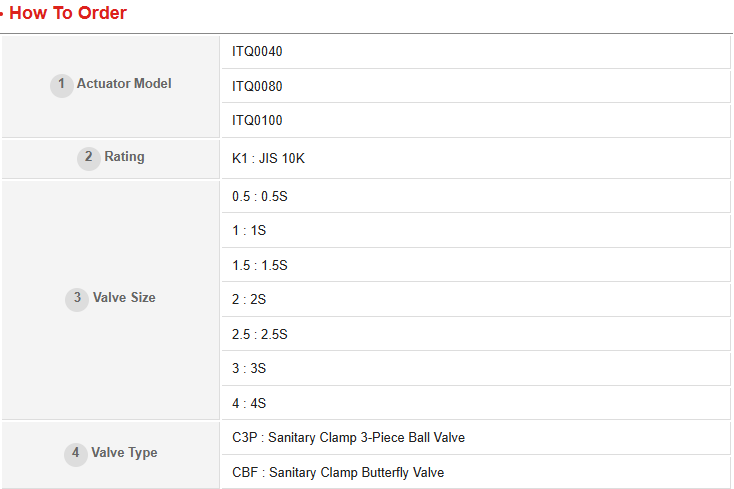Select C3P Sanitary Clamp 3-Piece Ball Valve
734x489 pixels.
(348, 438)
